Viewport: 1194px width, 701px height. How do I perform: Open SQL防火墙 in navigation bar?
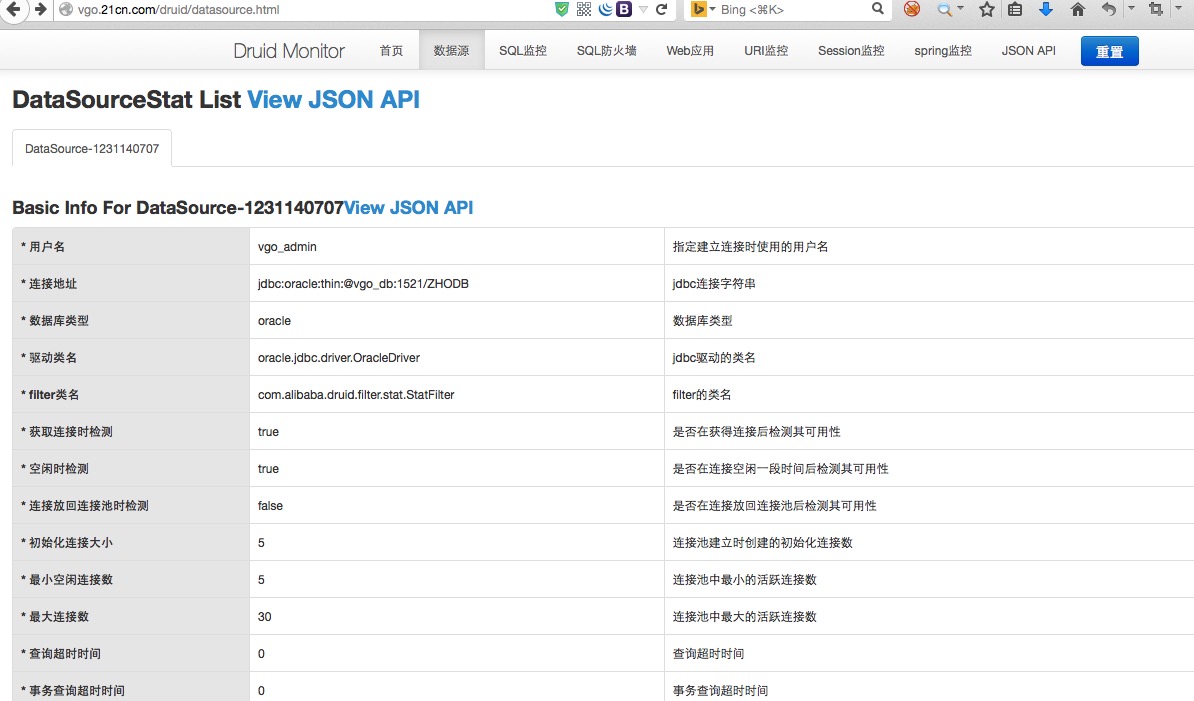607,51
